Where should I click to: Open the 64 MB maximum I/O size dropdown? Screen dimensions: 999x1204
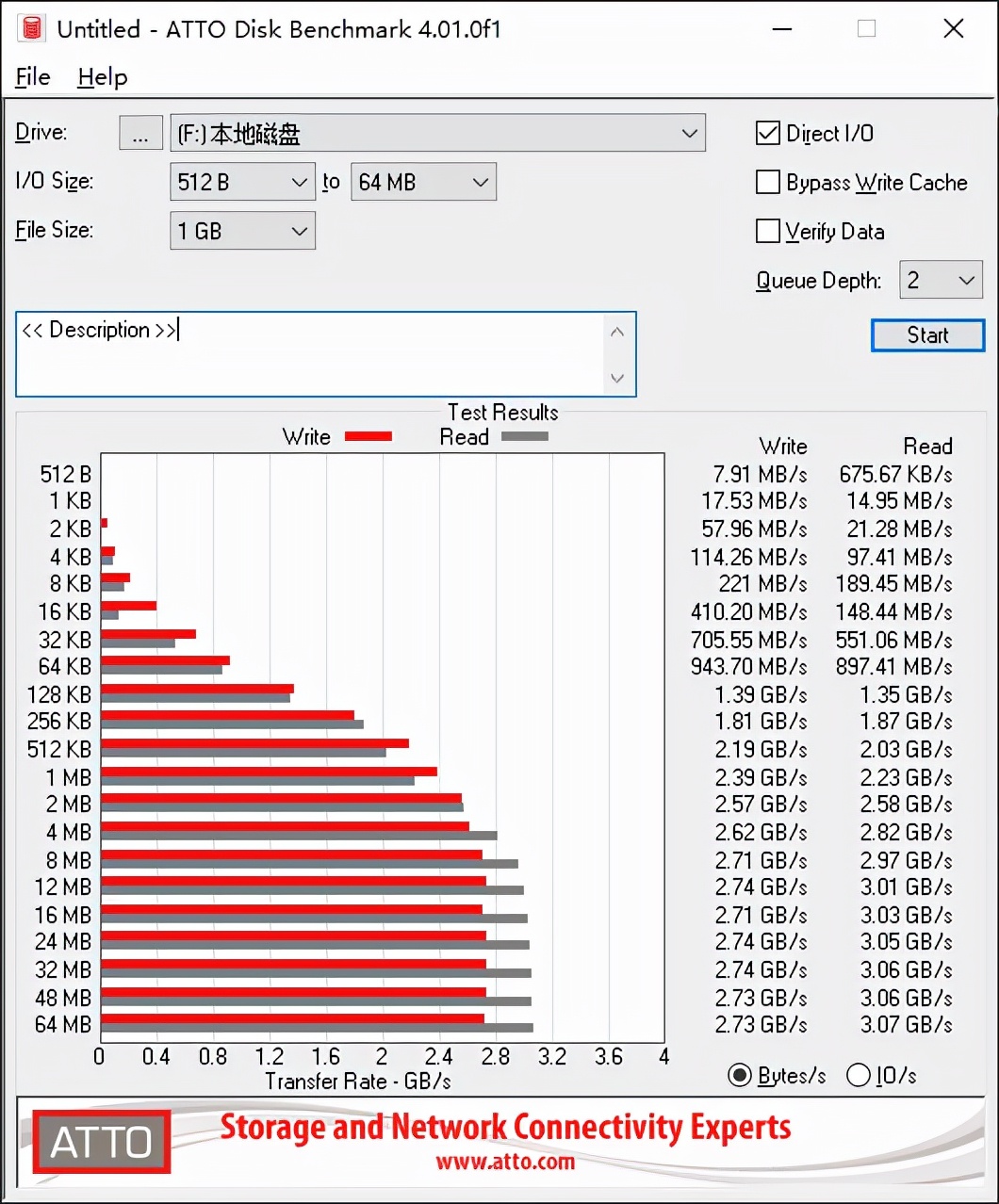tap(423, 182)
